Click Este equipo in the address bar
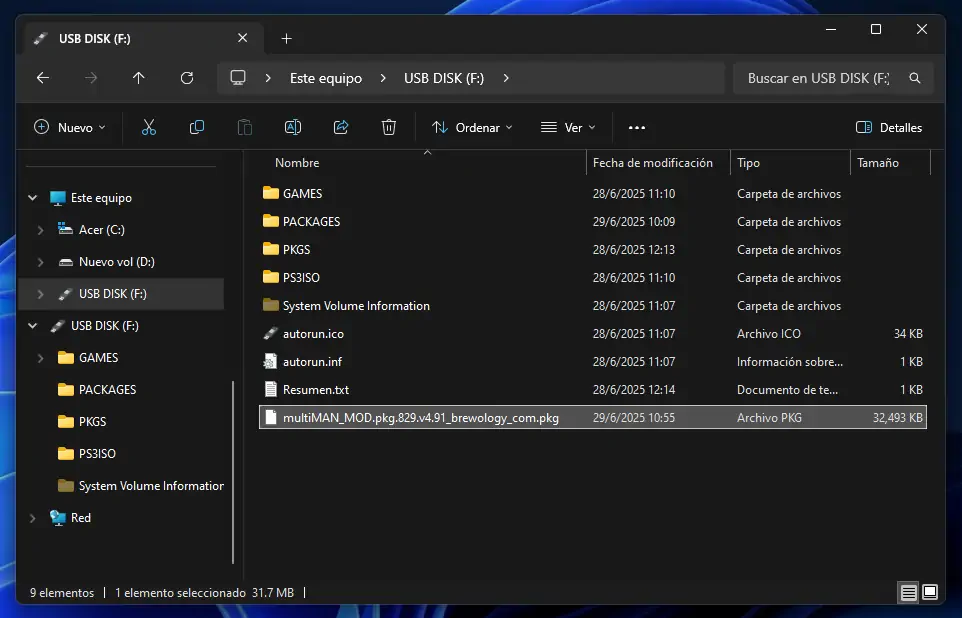The height and width of the screenshot is (618, 962). tap(326, 78)
